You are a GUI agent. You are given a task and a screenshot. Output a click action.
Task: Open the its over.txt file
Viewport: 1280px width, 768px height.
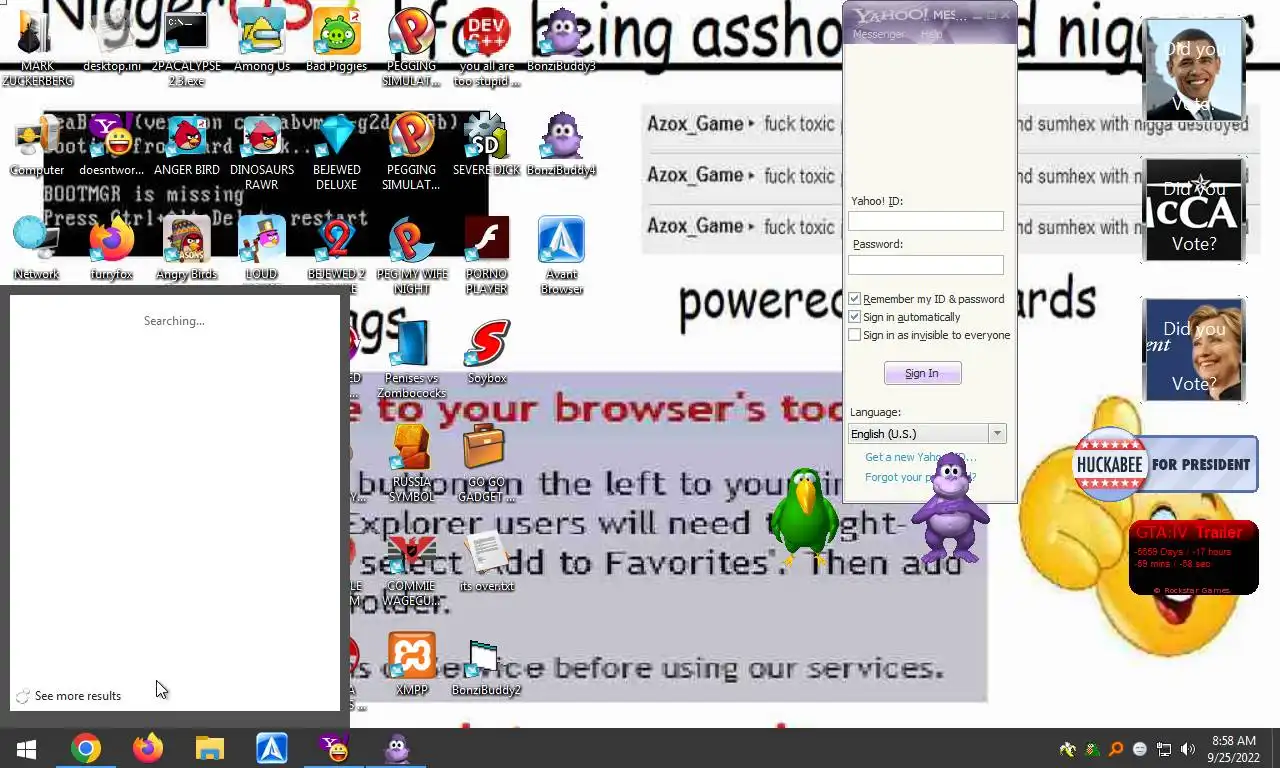point(486,561)
